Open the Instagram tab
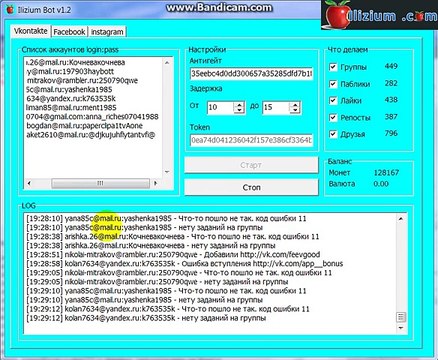Screen dimensions: 438x360 [x=107, y=32]
